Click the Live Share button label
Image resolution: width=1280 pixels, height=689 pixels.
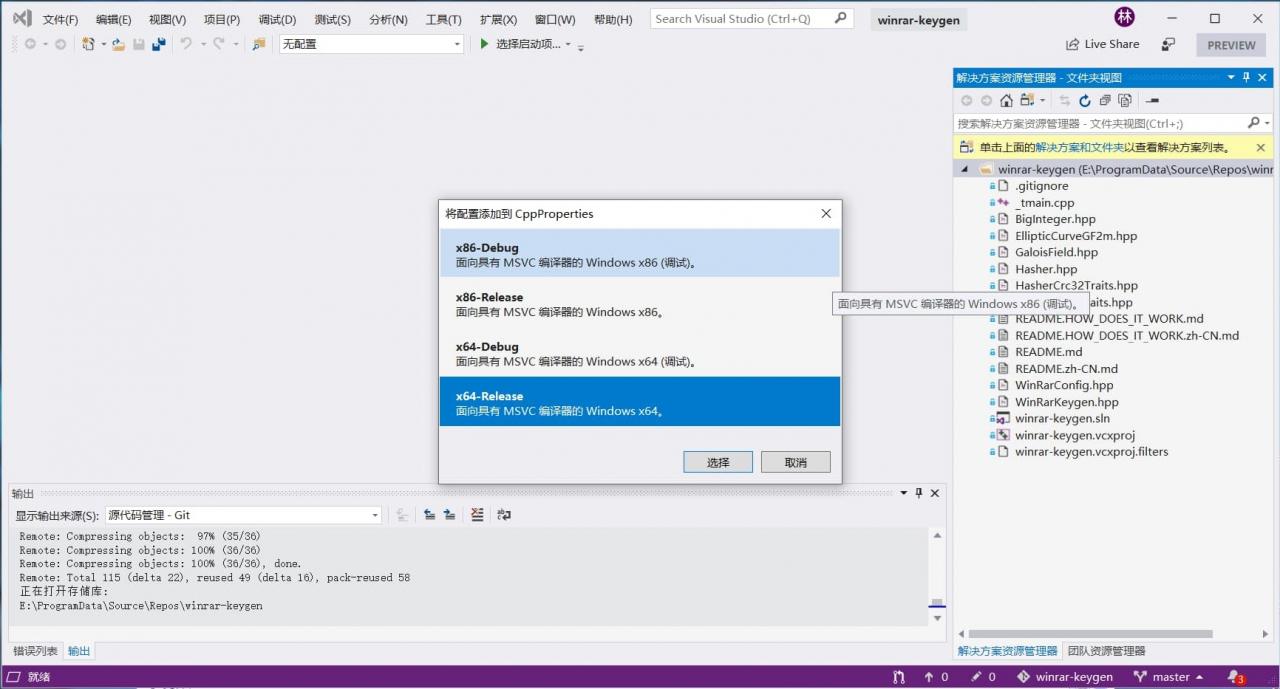(1111, 44)
